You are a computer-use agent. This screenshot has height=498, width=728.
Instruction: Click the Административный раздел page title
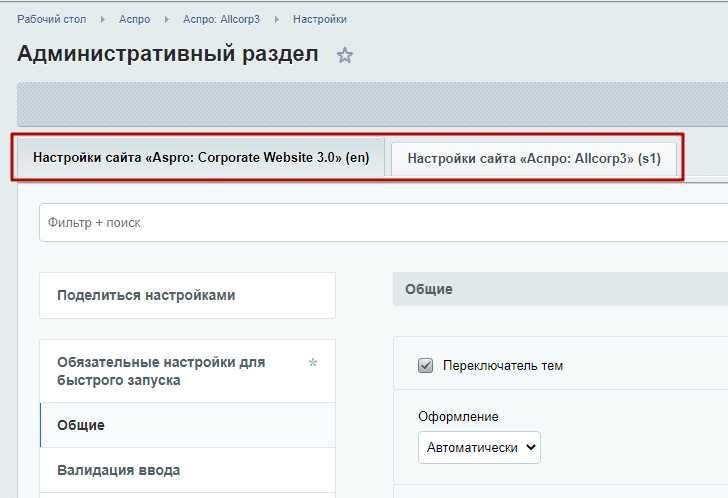coord(168,54)
